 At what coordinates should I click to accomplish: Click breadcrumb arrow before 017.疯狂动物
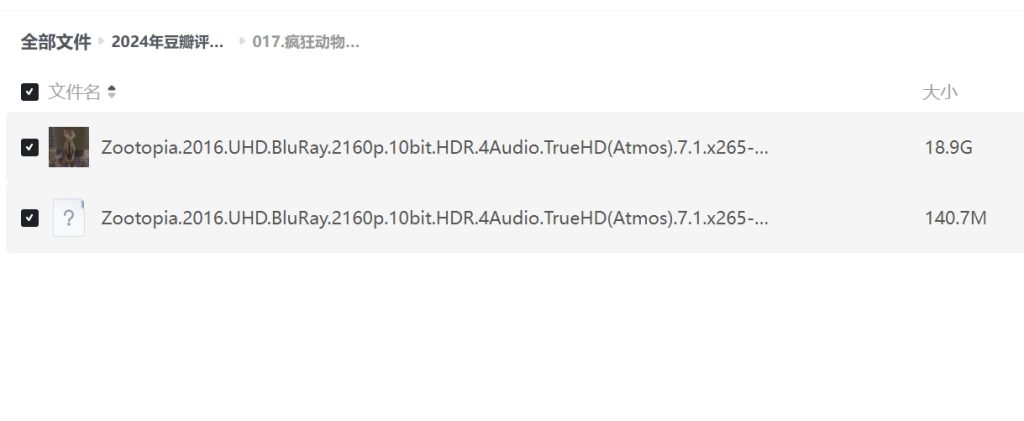[x=242, y=41]
